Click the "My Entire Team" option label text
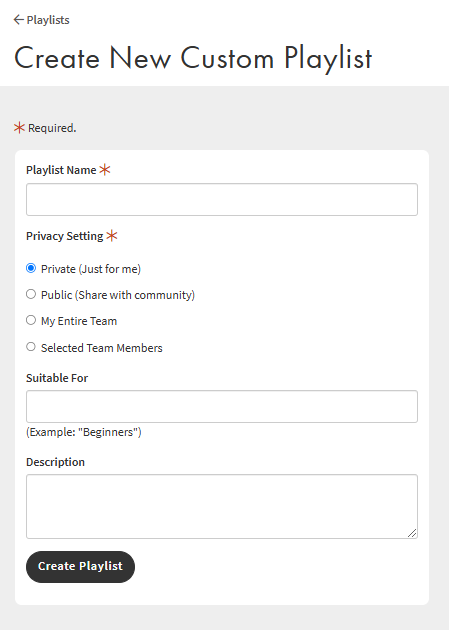Screen dimensions: 449x630 click(79, 321)
